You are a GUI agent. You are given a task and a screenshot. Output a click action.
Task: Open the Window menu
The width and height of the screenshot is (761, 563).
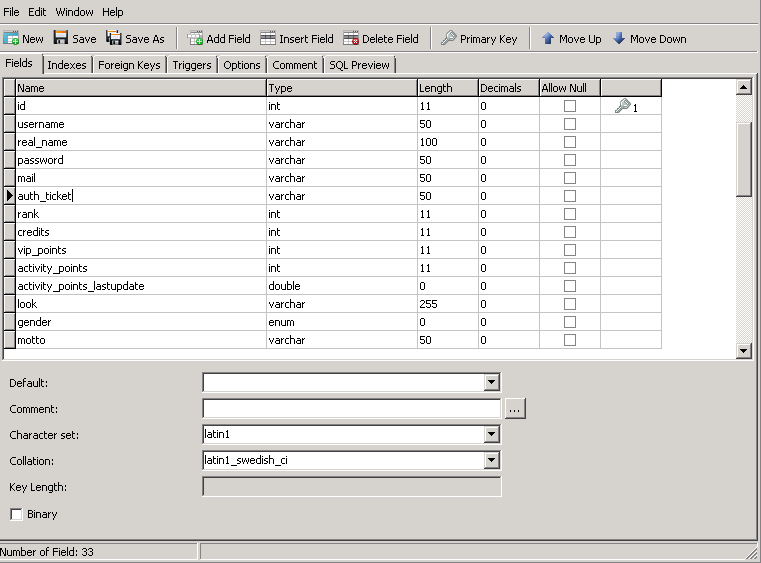tap(74, 12)
